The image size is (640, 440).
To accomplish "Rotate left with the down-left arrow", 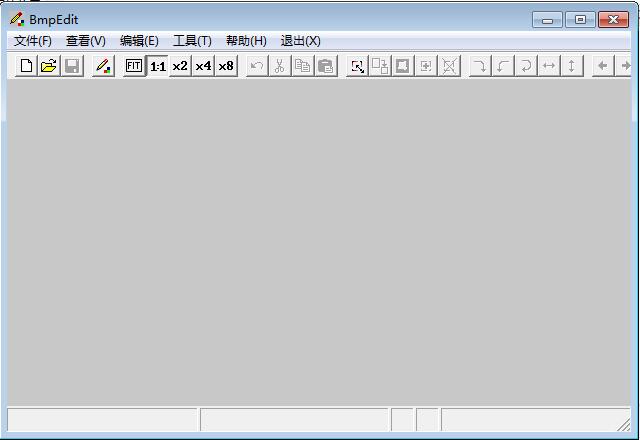I will point(503,66).
